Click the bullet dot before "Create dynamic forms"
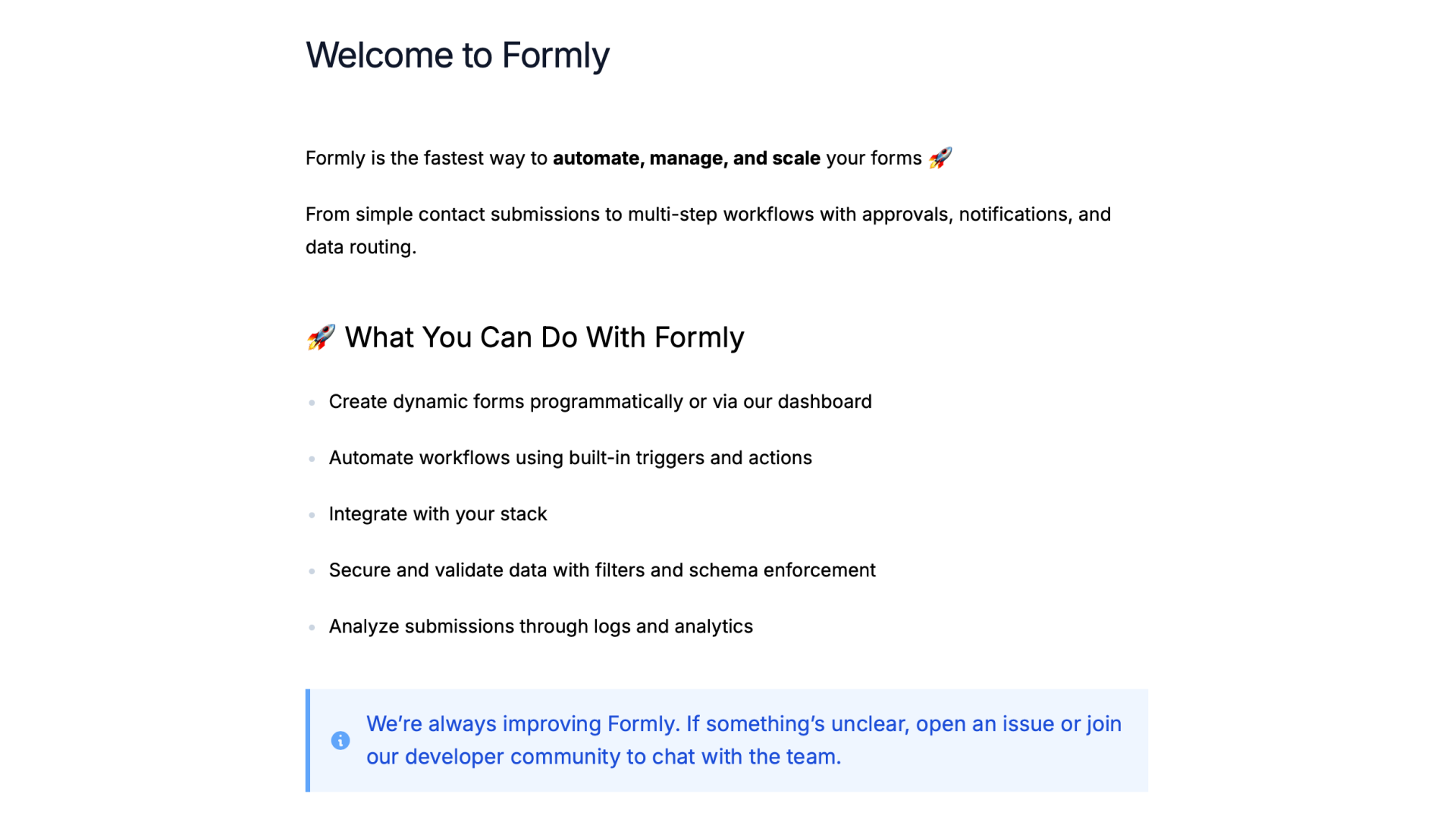The height and width of the screenshot is (819, 1456). coord(312,402)
